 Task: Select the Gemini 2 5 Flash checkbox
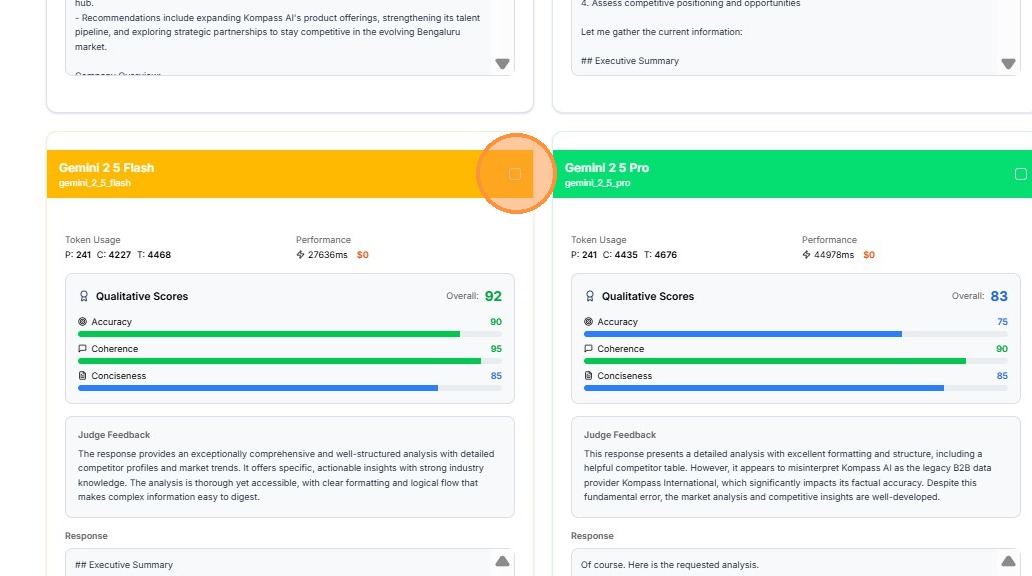coord(515,174)
